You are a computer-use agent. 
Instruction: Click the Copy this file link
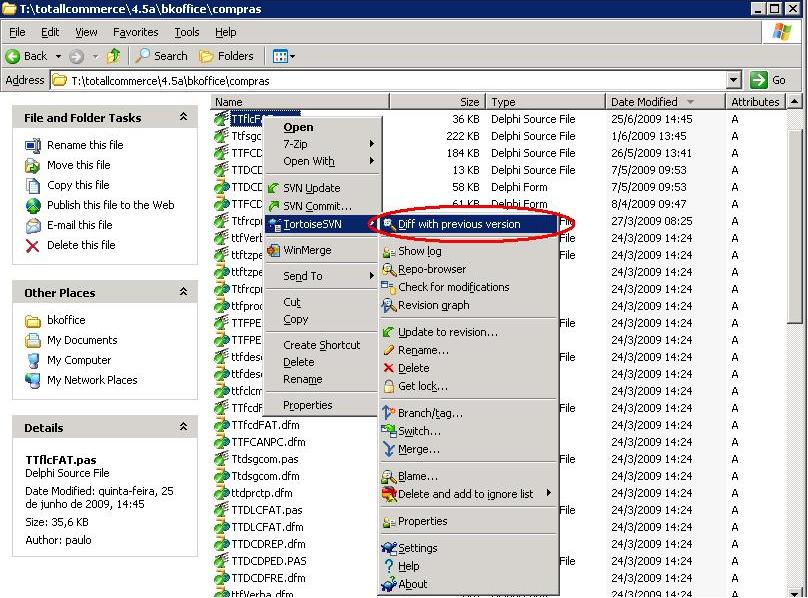tap(78, 185)
